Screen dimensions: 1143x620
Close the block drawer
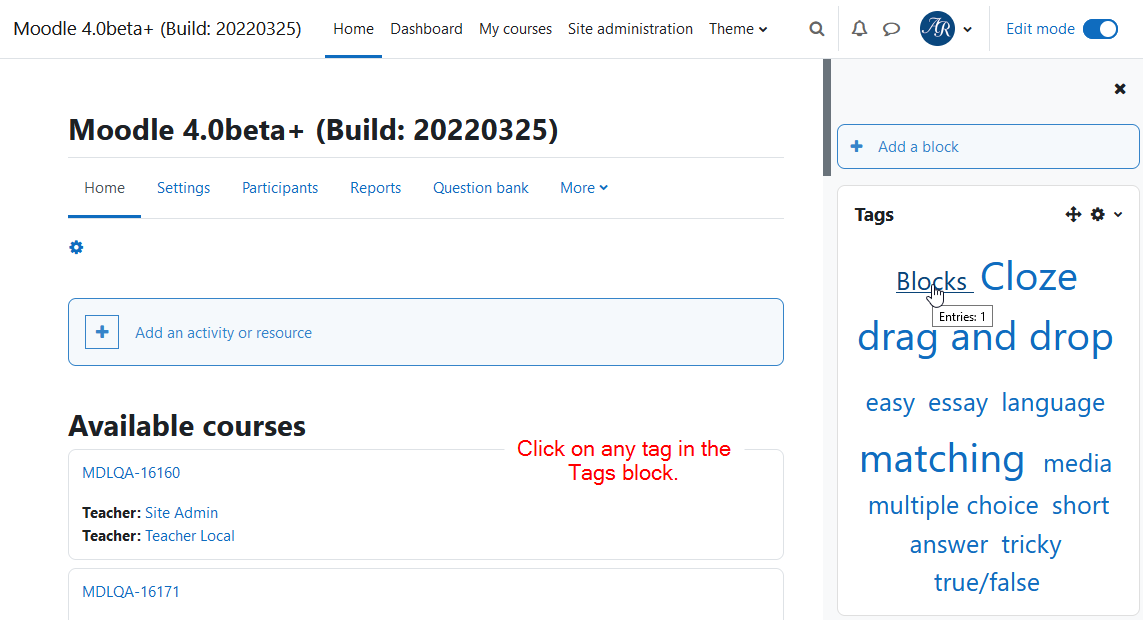(x=1120, y=89)
